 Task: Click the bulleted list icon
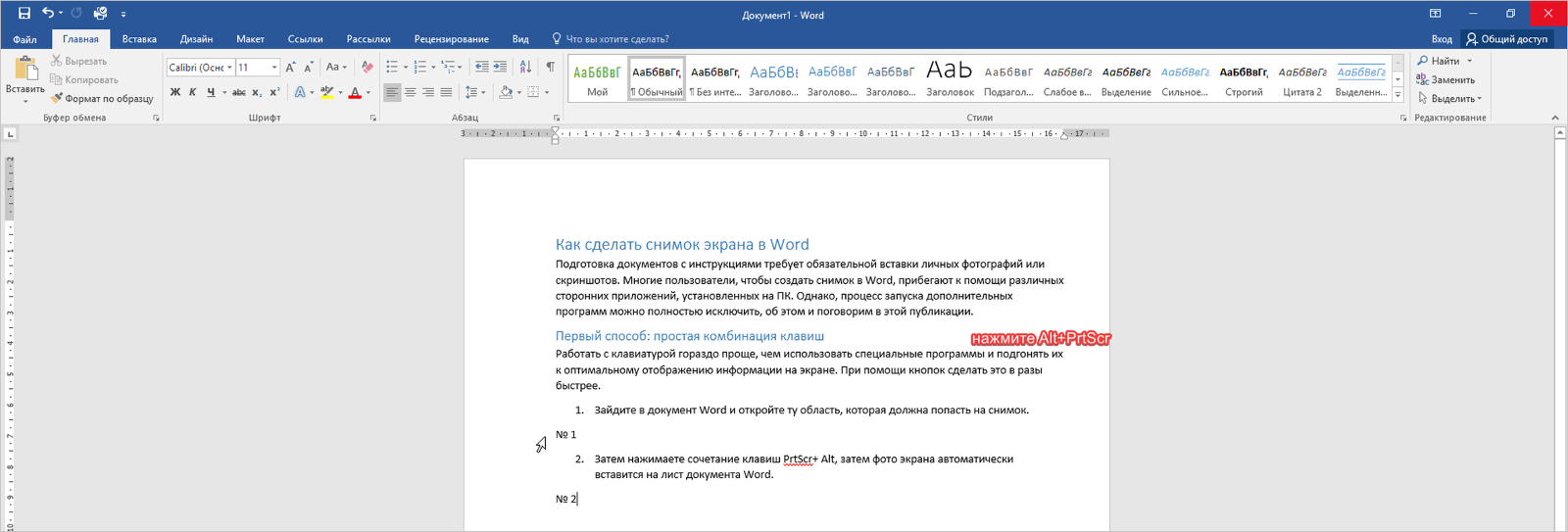click(391, 67)
